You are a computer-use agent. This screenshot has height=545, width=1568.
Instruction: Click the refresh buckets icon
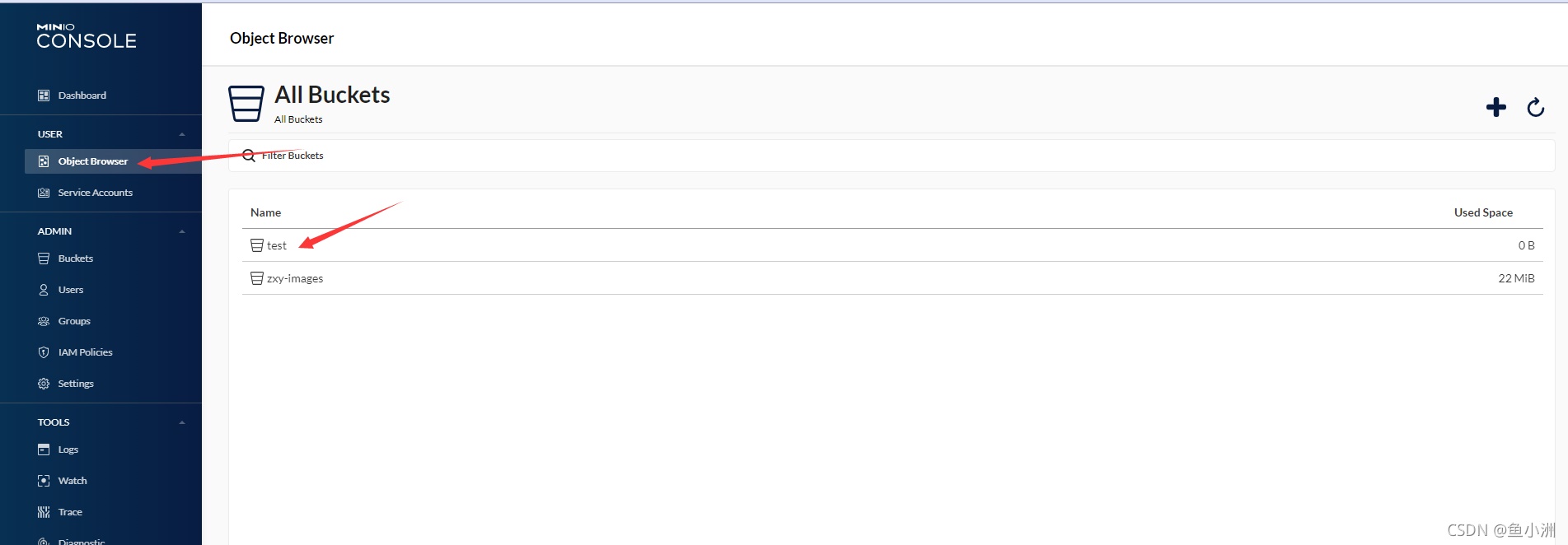click(x=1535, y=107)
